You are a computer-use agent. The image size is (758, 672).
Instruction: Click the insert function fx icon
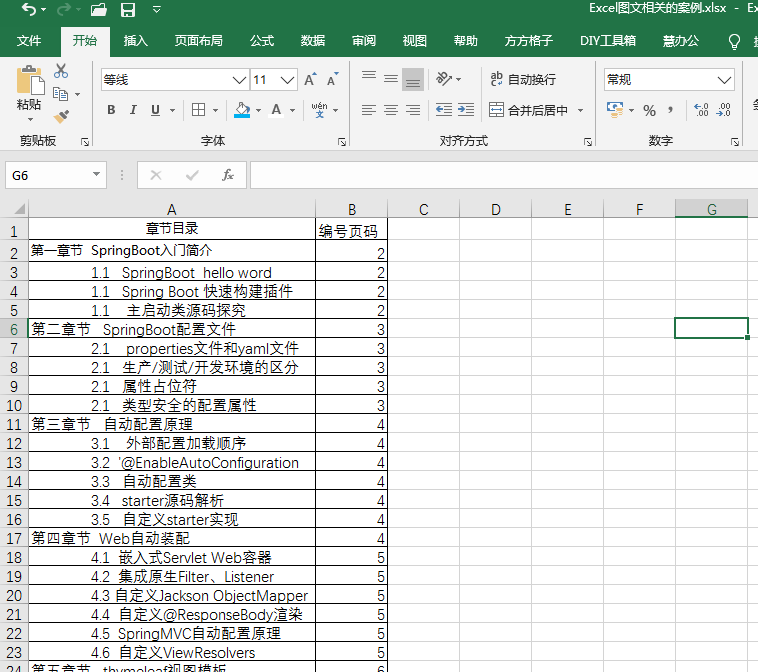point(228,175)
